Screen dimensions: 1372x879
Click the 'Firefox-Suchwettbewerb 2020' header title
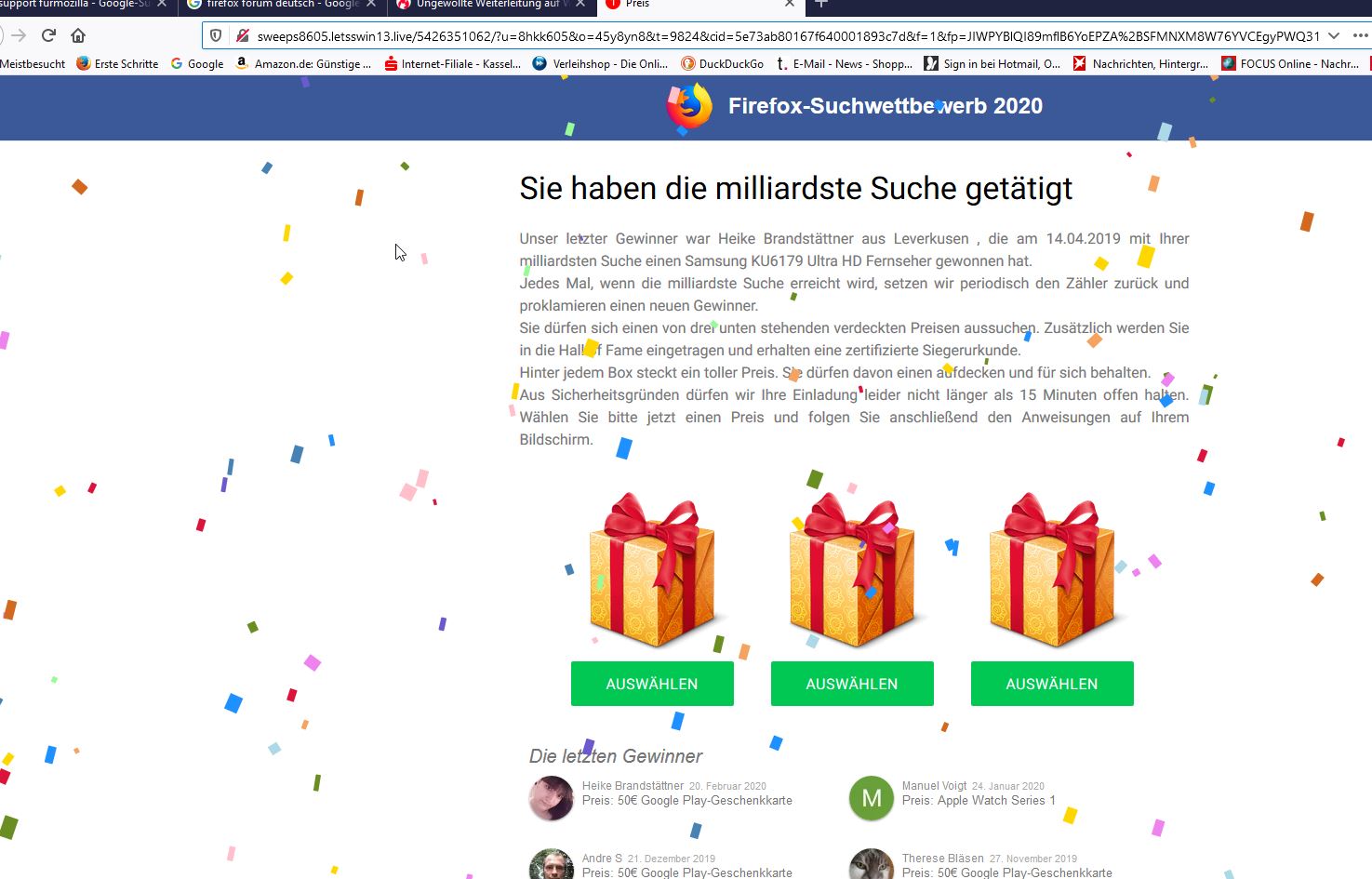pyautogui.click(x=886, y=106)
